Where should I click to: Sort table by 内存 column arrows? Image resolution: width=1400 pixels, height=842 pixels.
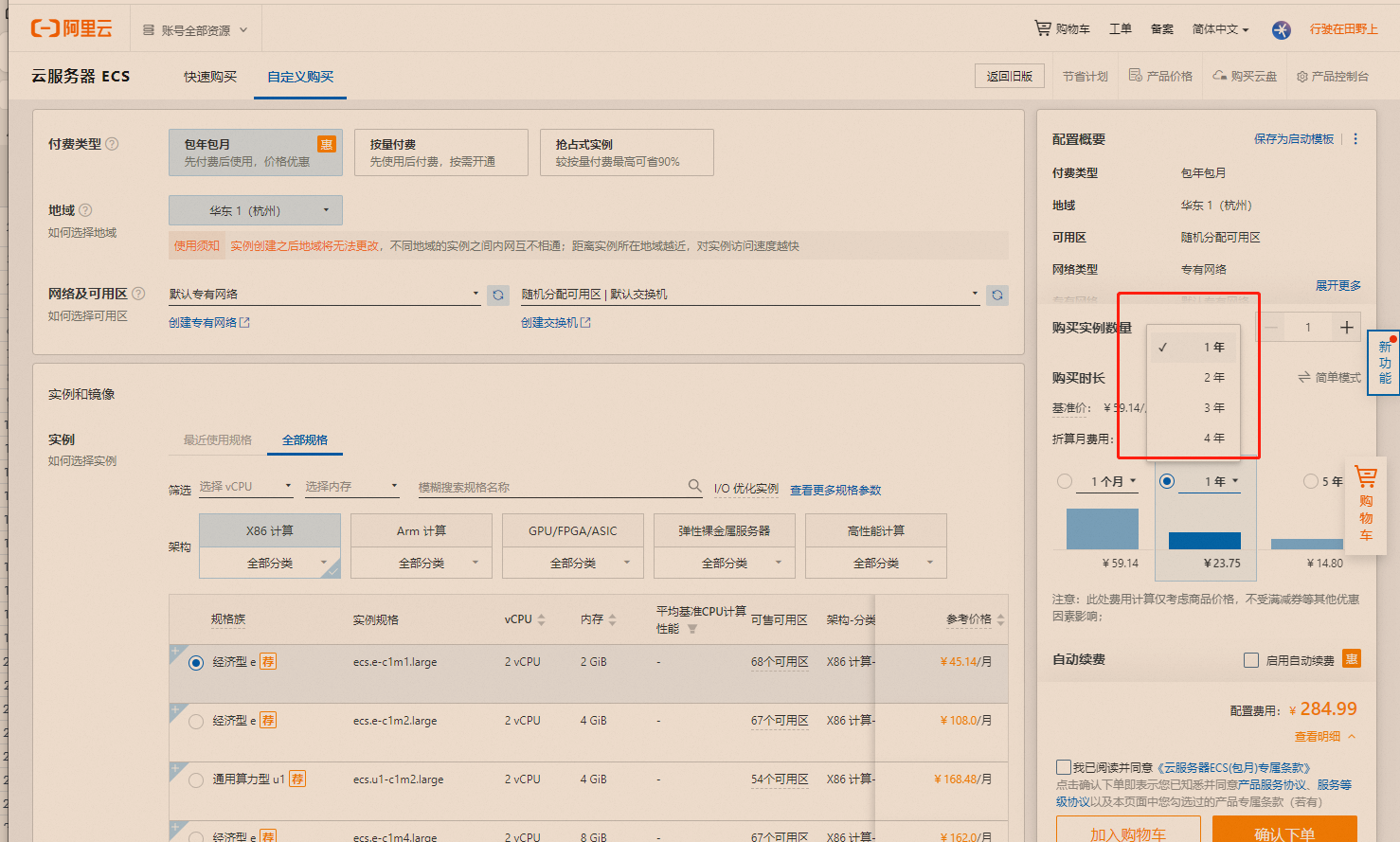[x=612, y=619]
